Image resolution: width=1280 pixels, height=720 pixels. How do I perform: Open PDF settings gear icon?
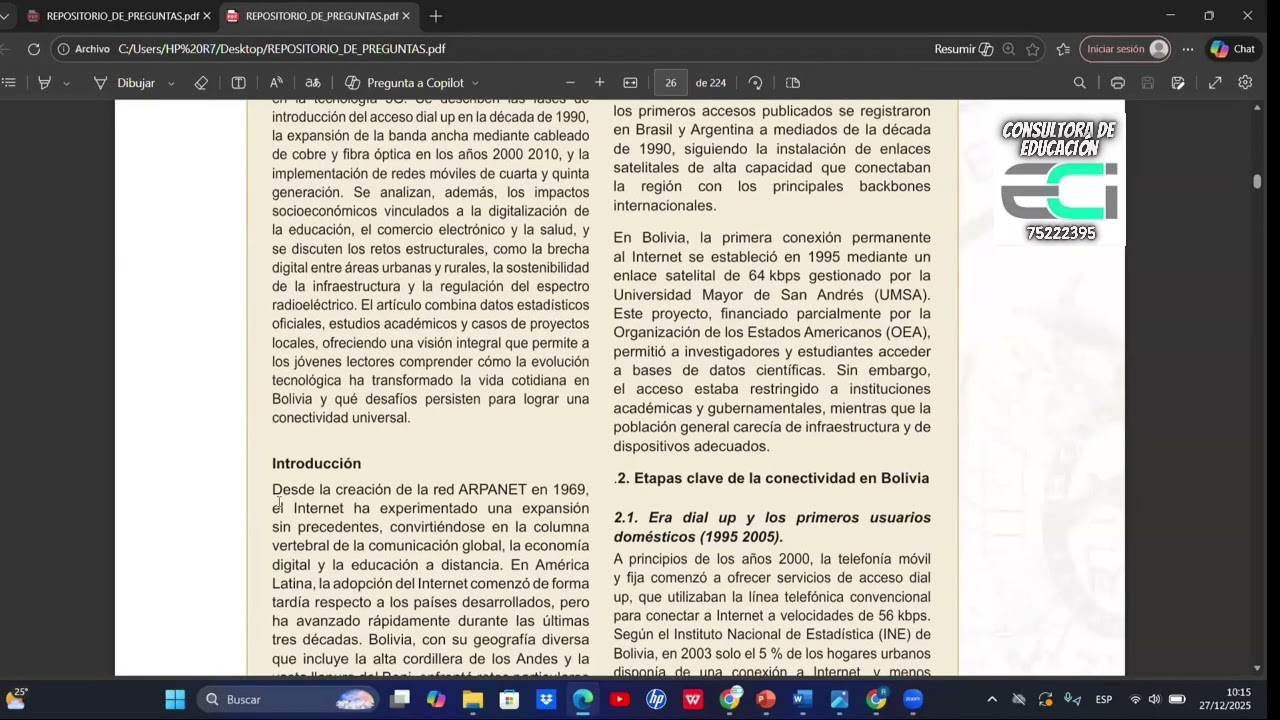[x=1245, y=83]
